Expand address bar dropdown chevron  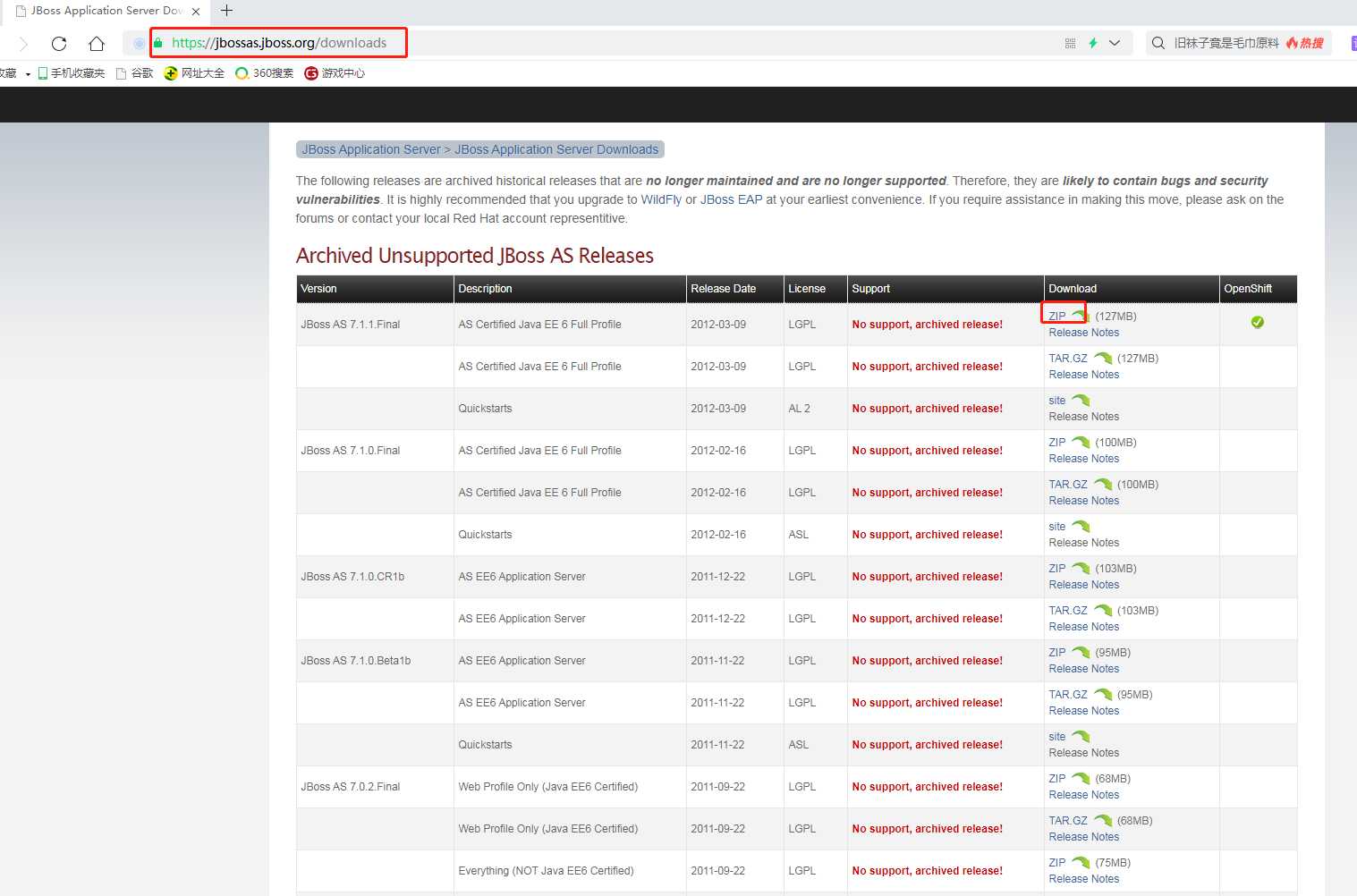(1115, 43)
